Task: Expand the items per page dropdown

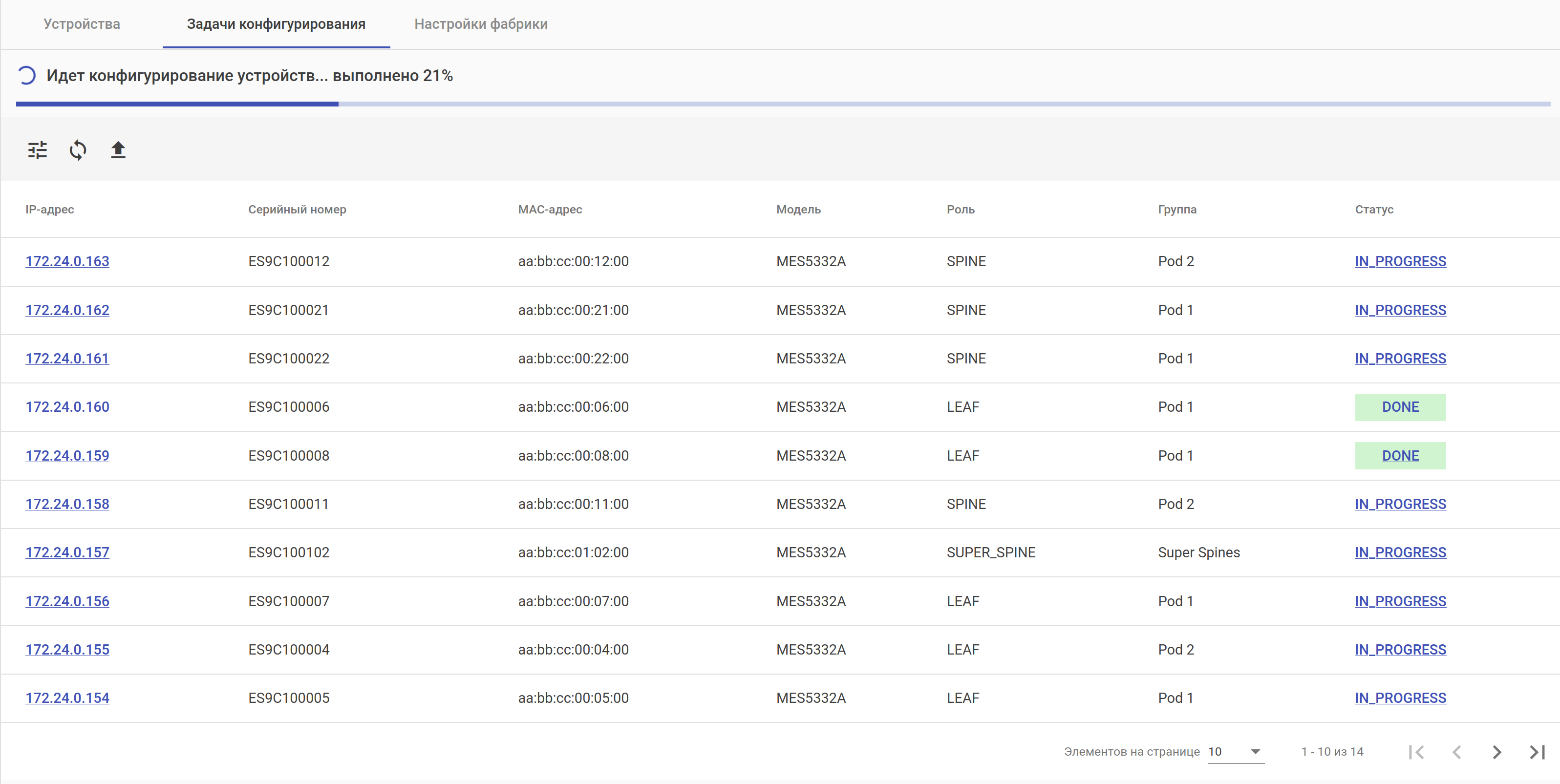Action: (1236, 752)
